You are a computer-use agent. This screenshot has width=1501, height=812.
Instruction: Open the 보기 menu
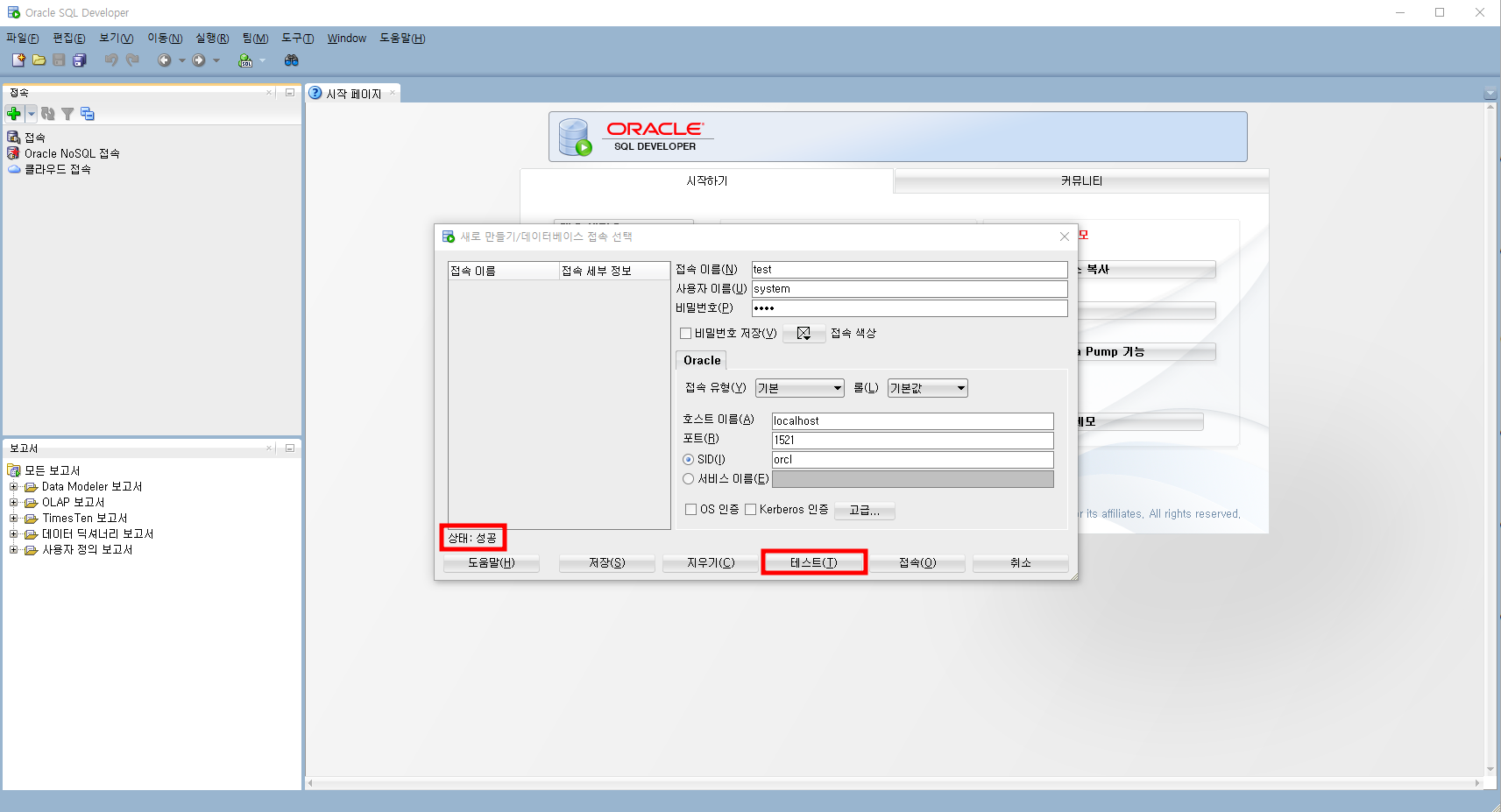point(117,38)
